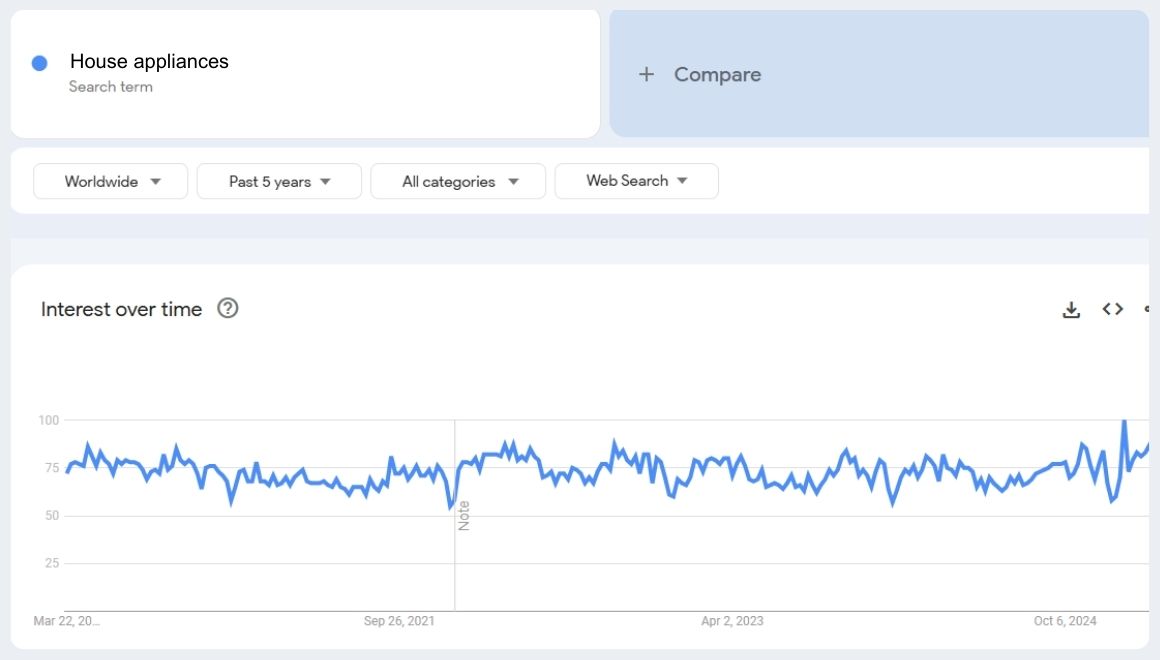Click the plus icon beside Compare
The height and width of the screenshot is (660, 1160).
(646, 74)
